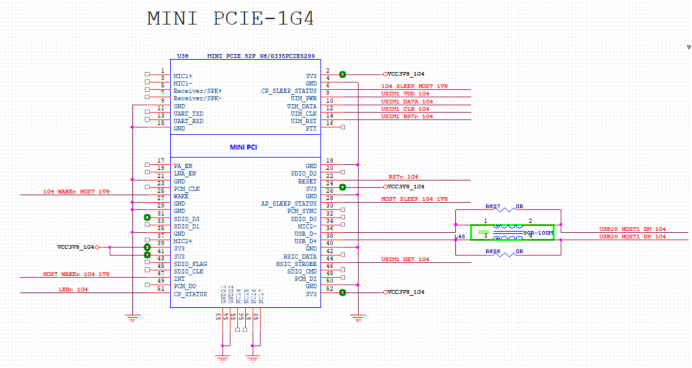Select the USB_D- pin label
The height and width of the screenshot is (368, 692).
coord(305,234)
